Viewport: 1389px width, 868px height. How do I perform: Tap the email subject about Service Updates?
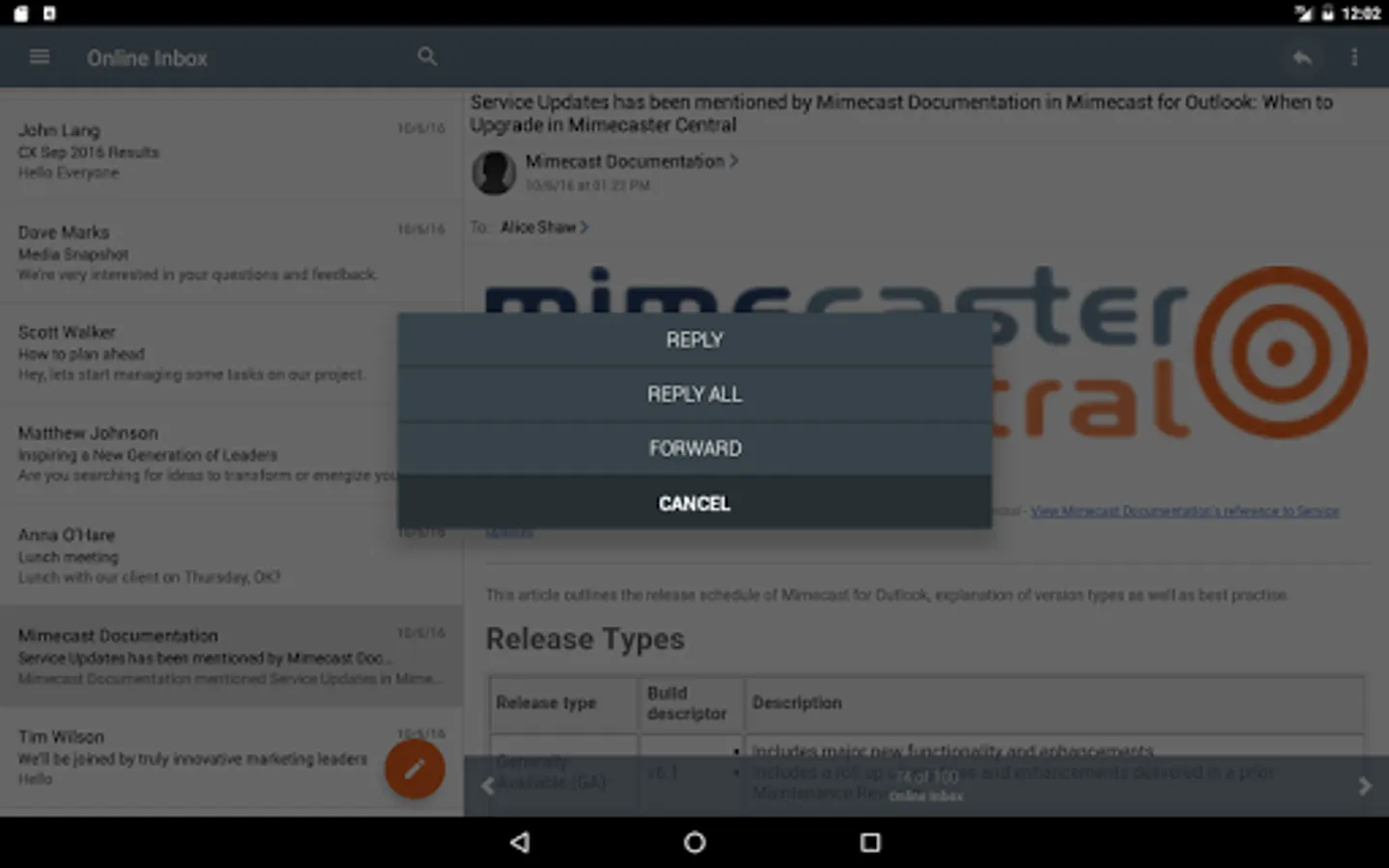tap(902, 114)
